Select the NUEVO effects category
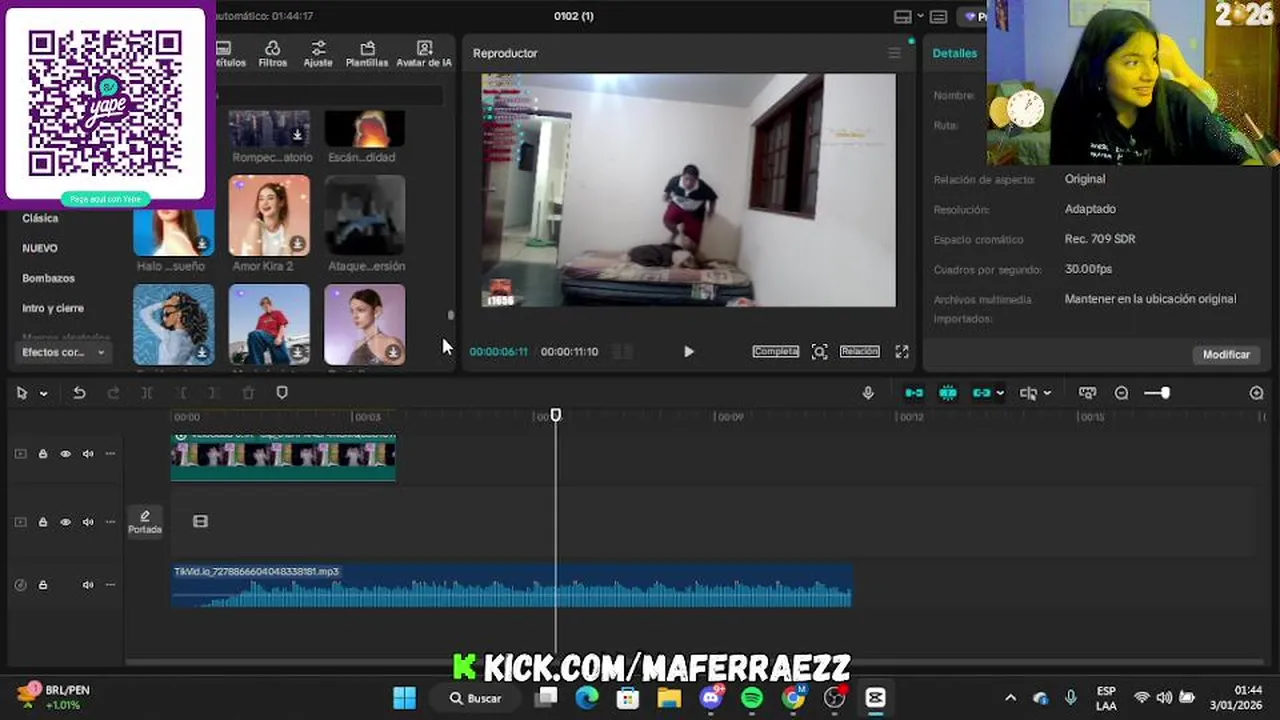Screen dimensions: 1280x720 coord(40,248)
